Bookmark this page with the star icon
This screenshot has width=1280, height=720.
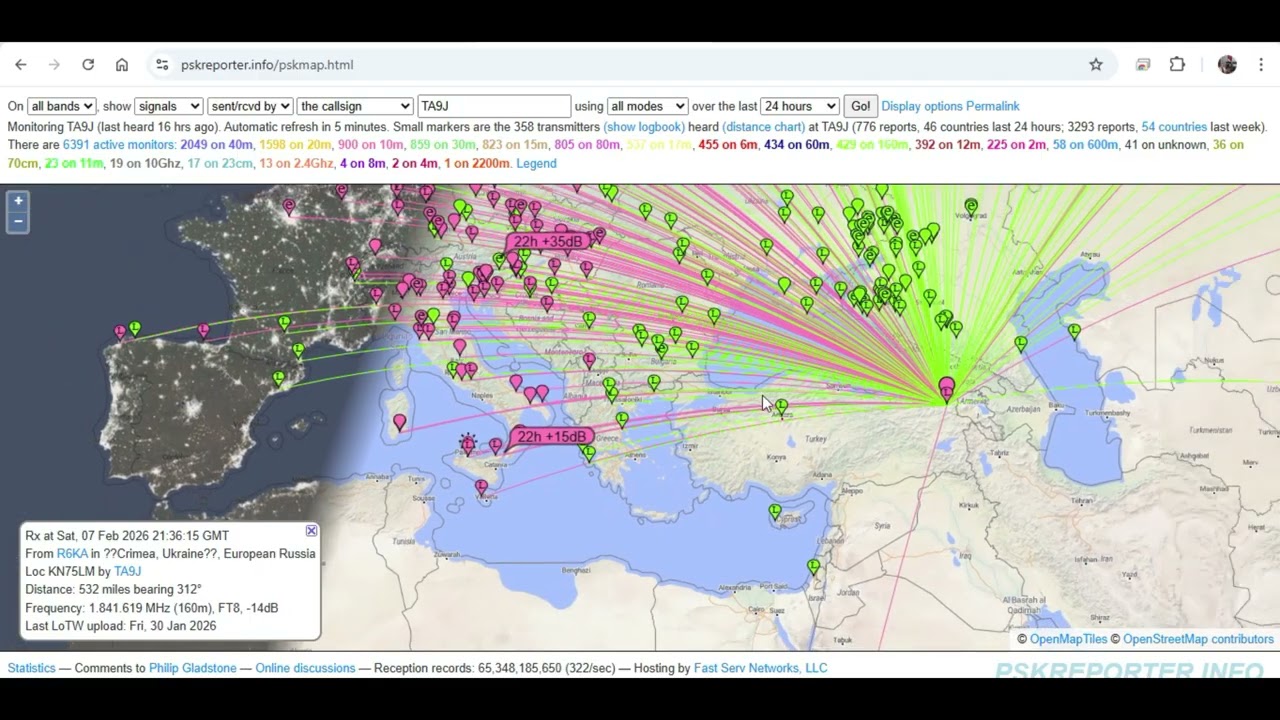tap(1096, 65)
